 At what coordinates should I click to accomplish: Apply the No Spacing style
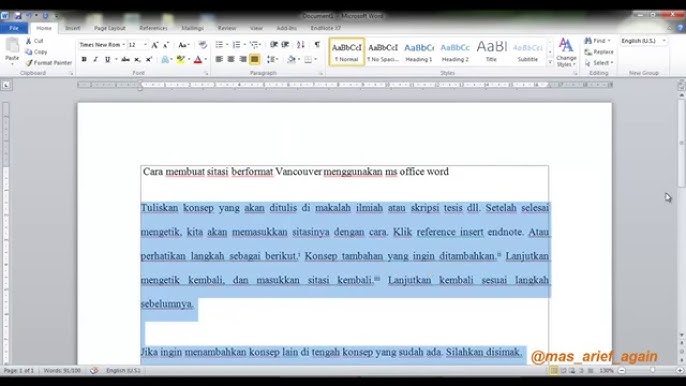point(383,52)
